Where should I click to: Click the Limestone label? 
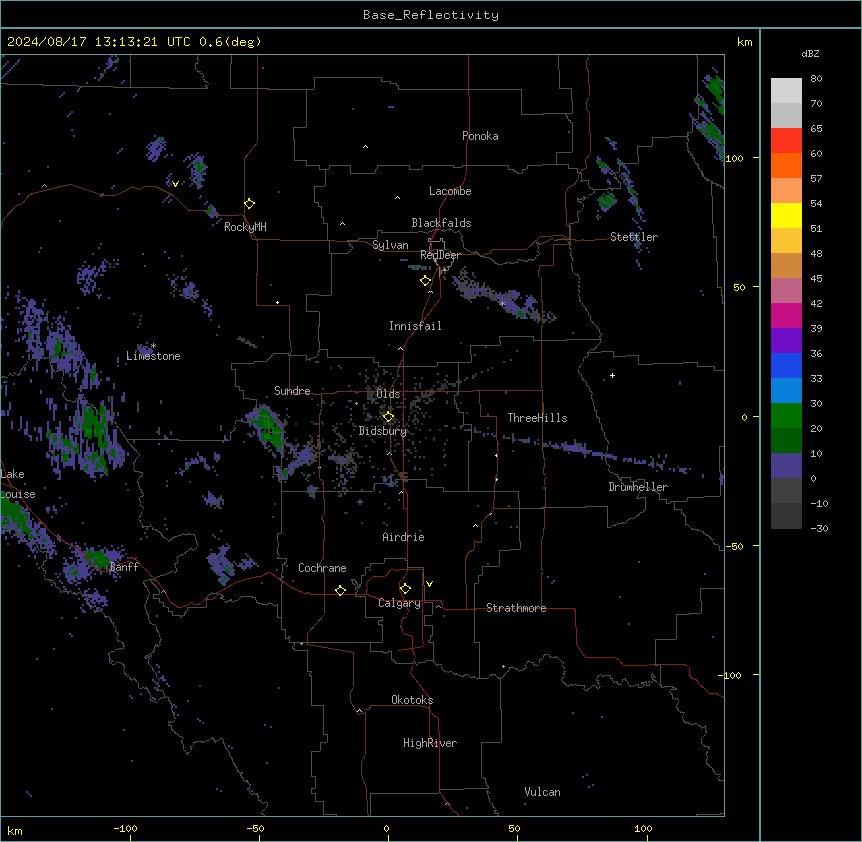click(153, 356)
